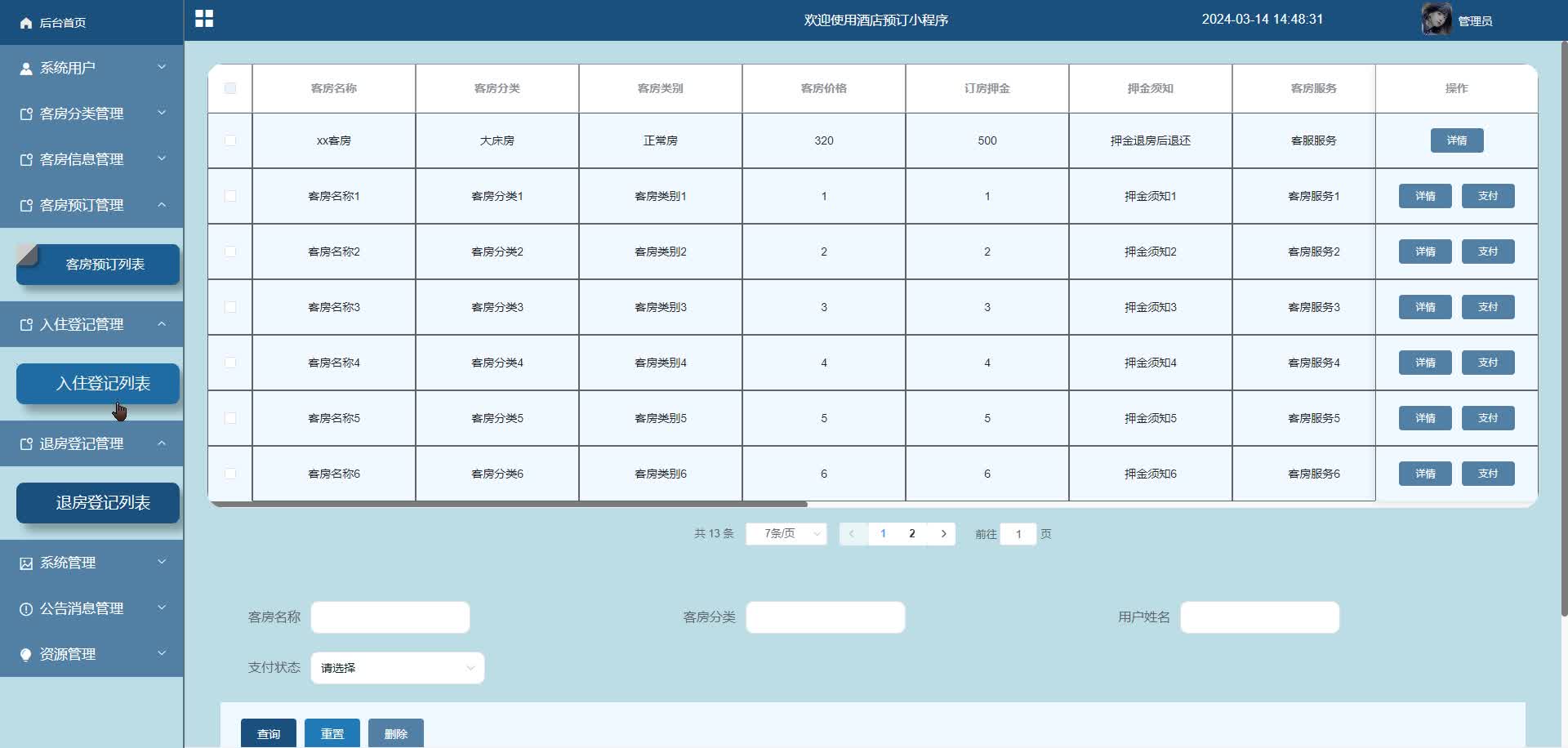1568x748 pixels.
Task: Click the image icon beside 系统管理
Action: (x=26, y=563)
